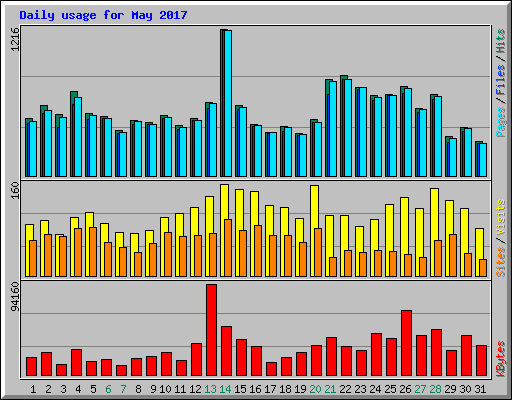Screen dimensions: 512x400
Task: Click green weekend day label 13
Action: click(x=210, y=389)
